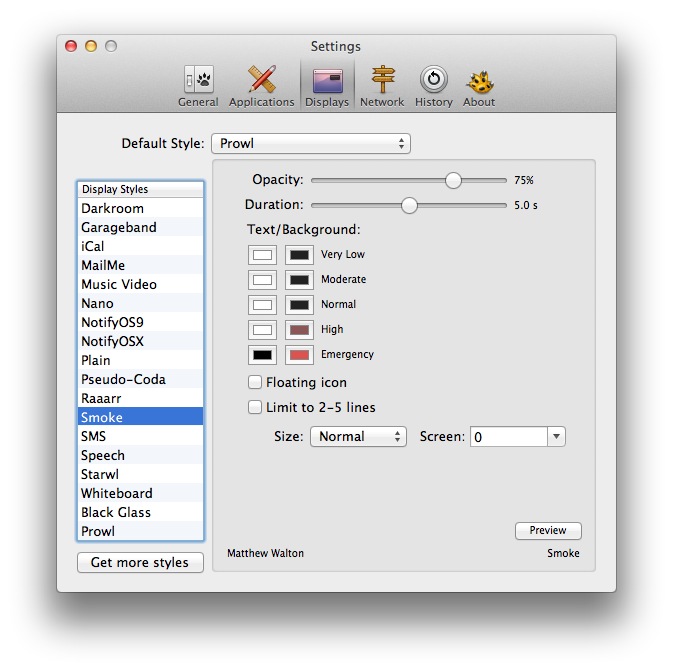The width and height of the screenshot is (673, 671).
Task: Expand the Screen combo box arrow
Action: [x=556, y=437]
